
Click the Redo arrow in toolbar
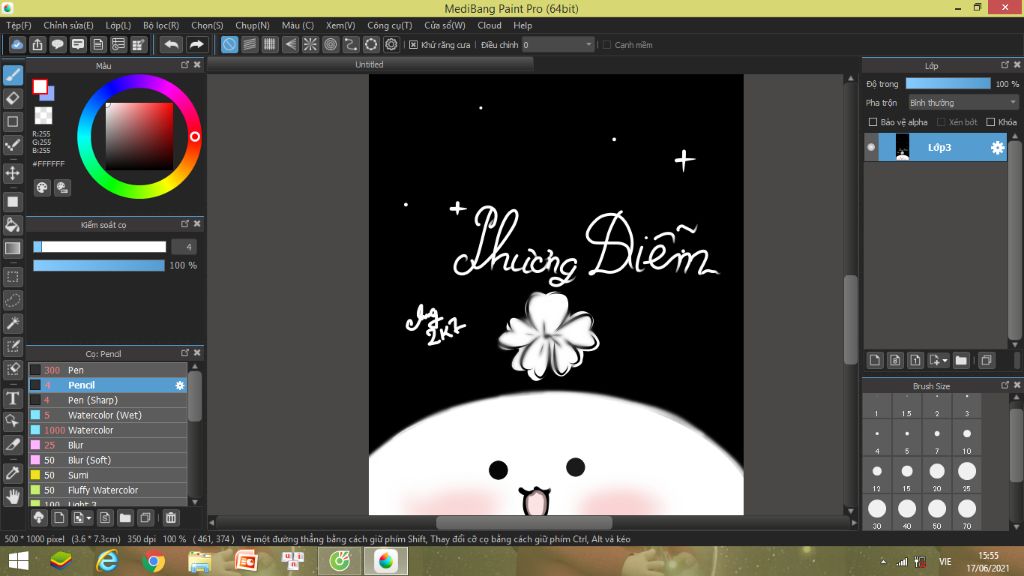click(196, 44)
